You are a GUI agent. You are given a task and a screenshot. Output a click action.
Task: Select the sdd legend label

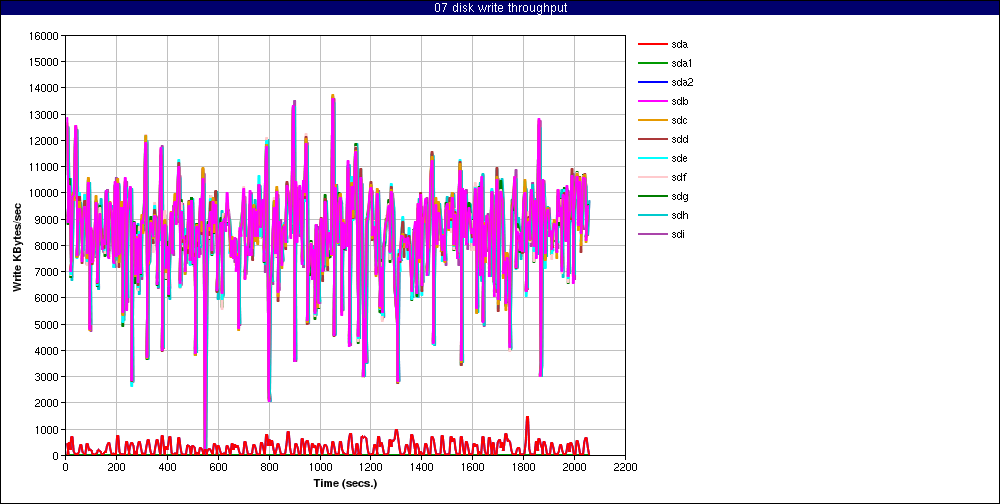click(x=679, y=139)
